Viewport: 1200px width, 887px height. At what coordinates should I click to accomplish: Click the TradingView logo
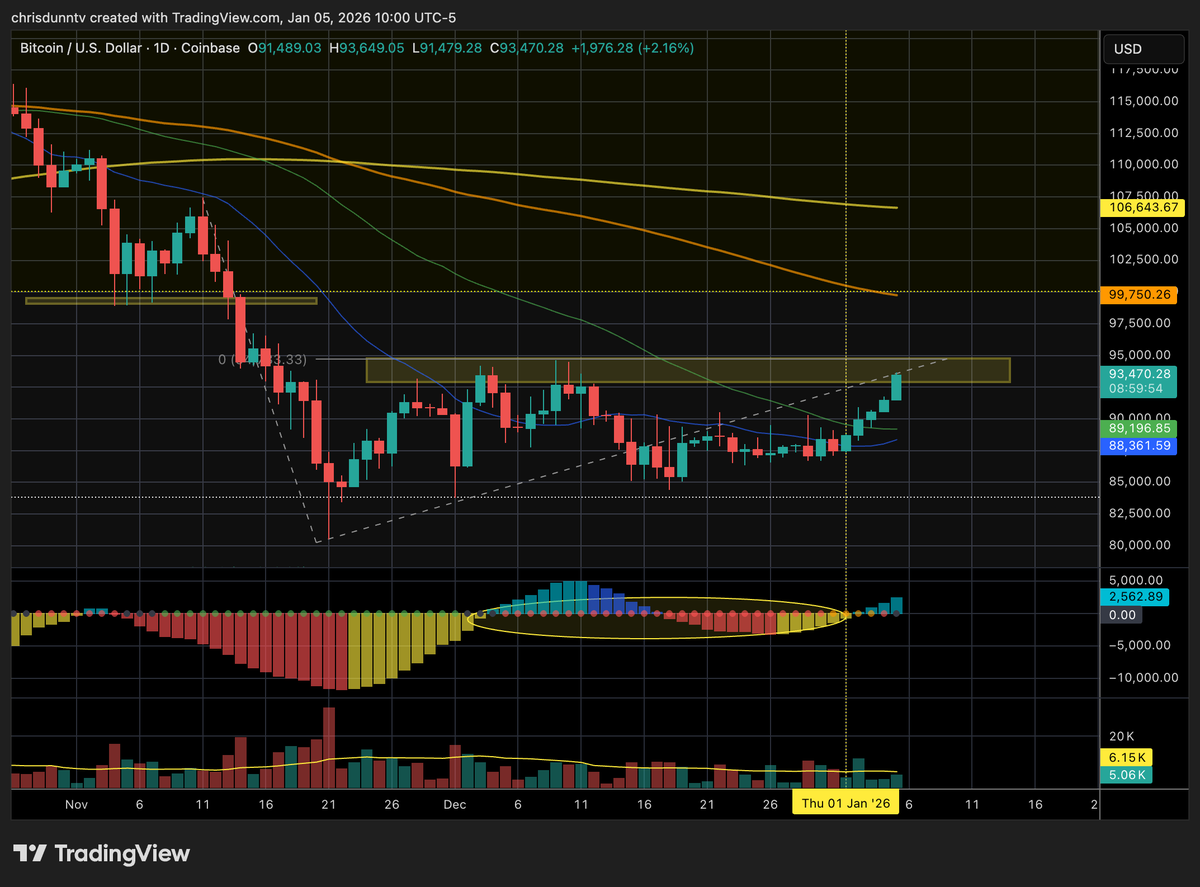click(x=101, y=854)
